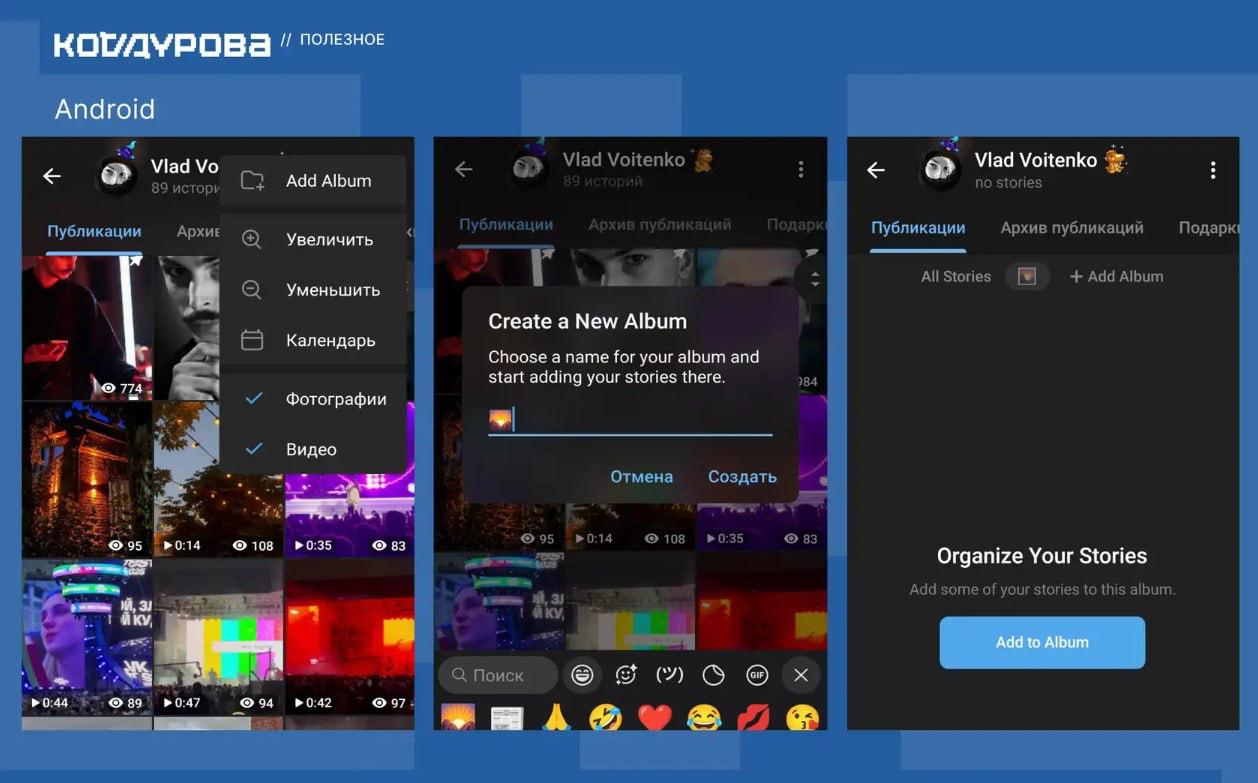Screen dimensions: 1258x783
Task: Confirm album creation with Создать
Action: (x=742, y=477)
